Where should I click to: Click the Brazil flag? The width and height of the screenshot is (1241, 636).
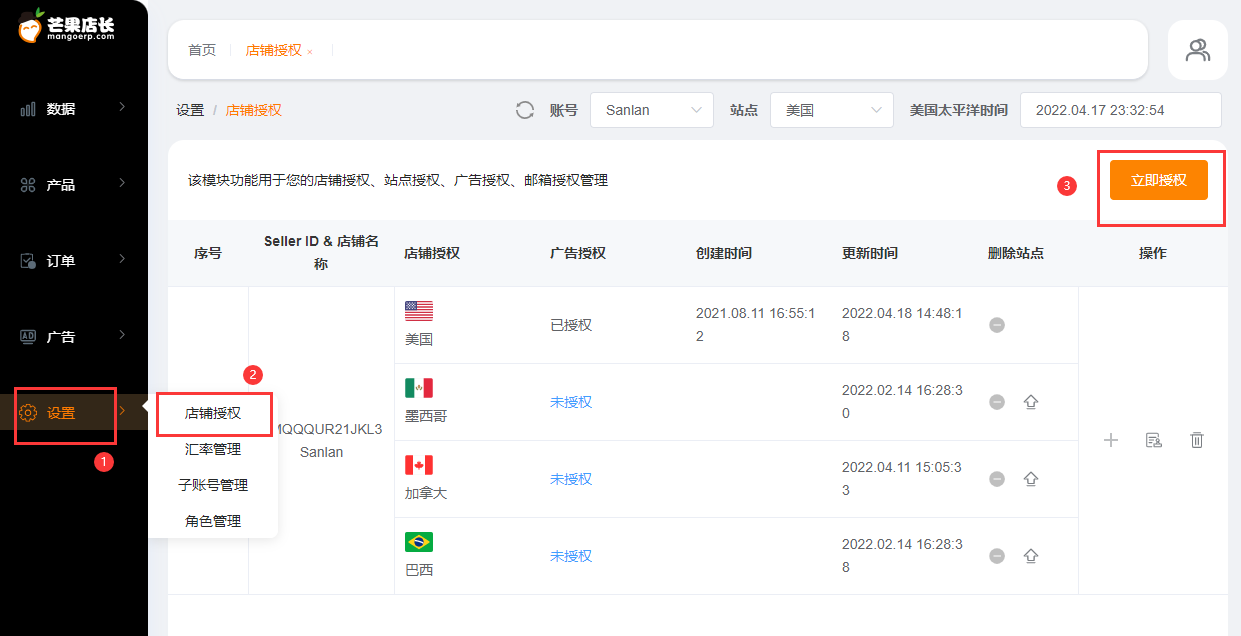419,542
